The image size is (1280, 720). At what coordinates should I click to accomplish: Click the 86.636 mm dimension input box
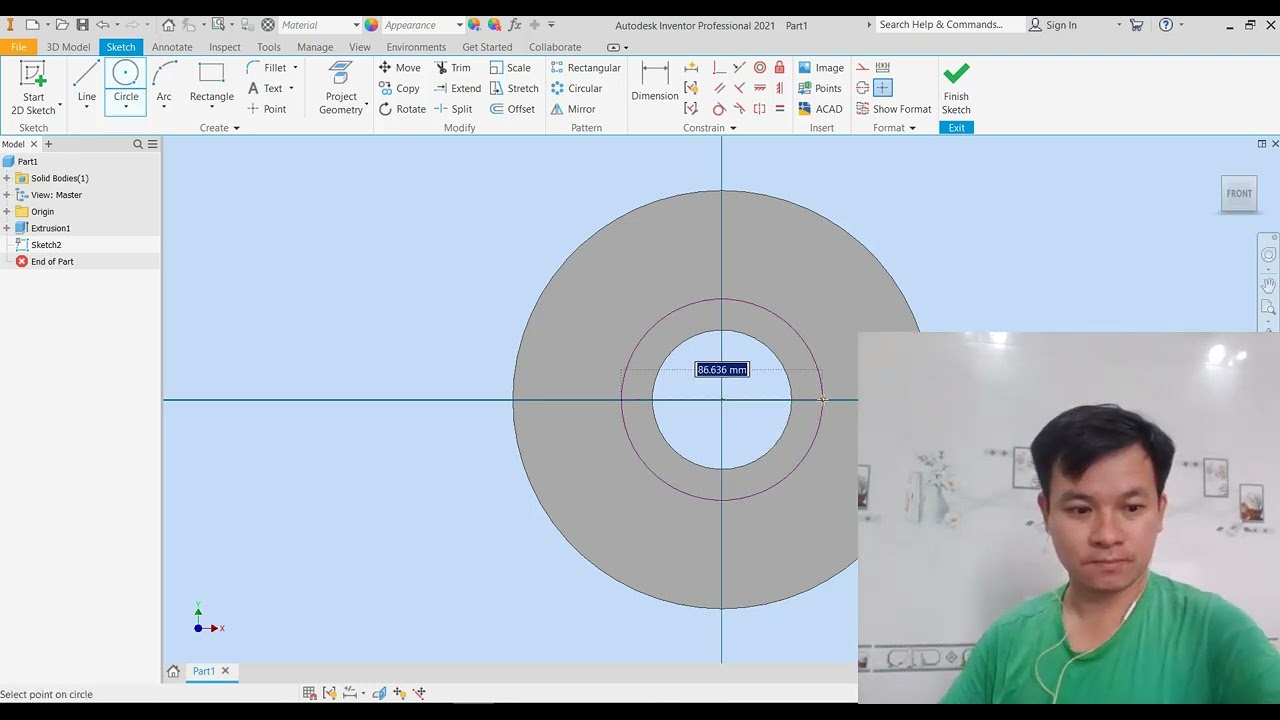(722, 370)
